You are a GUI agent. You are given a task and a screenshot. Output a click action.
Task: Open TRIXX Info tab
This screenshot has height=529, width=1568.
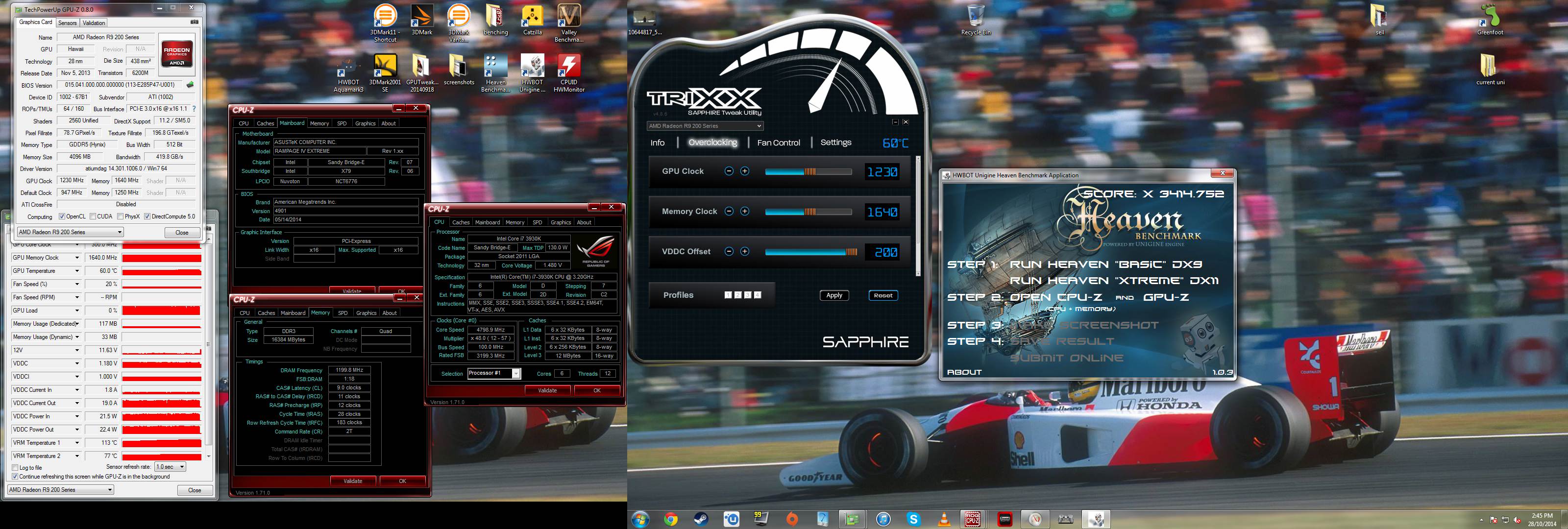658,143
